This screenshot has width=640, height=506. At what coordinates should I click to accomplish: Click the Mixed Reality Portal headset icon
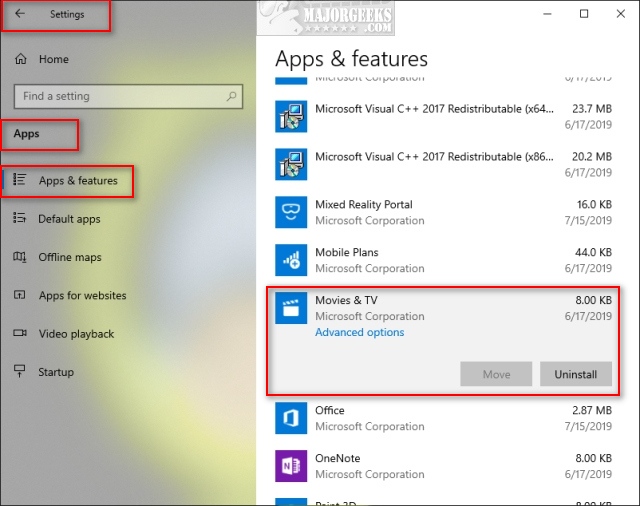tap(291, 212)
